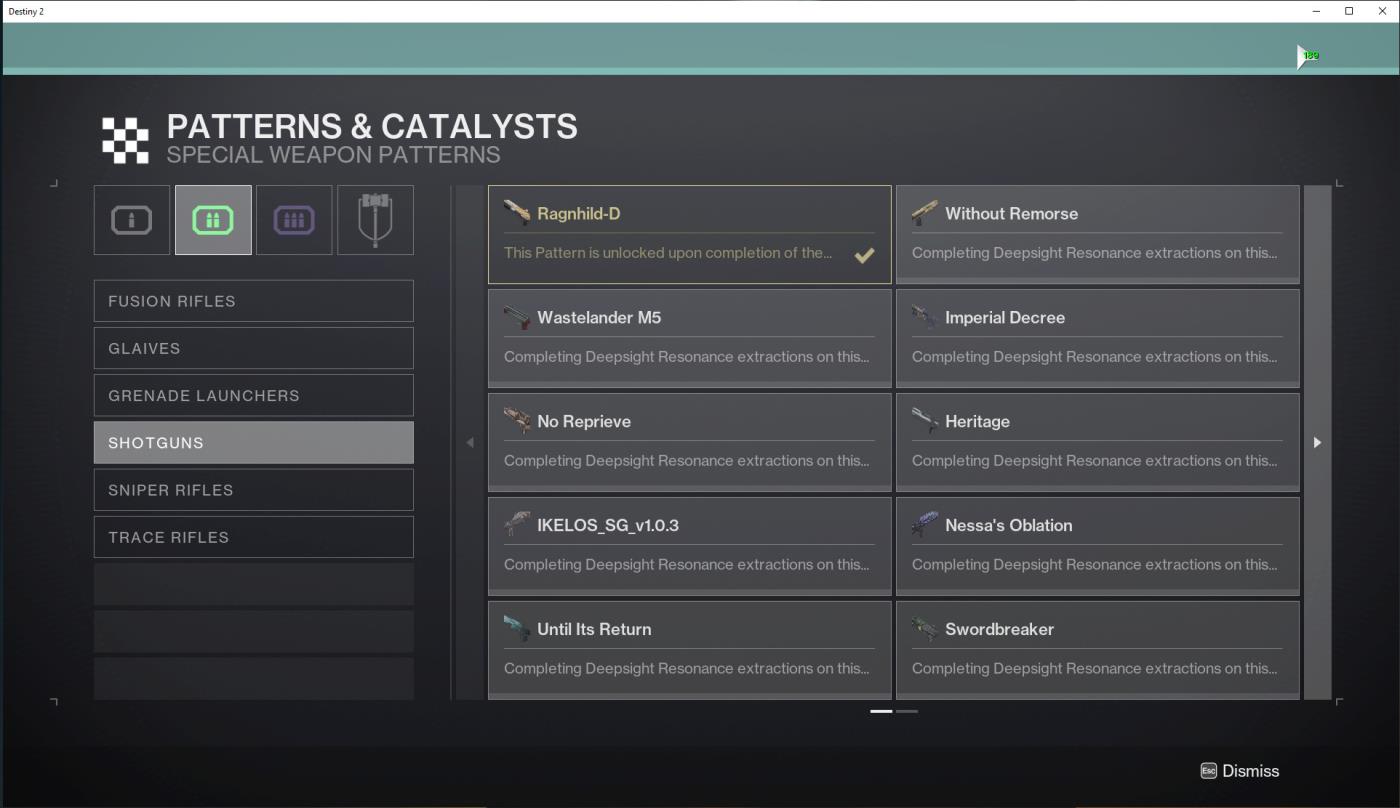This screenshot has width=1400, height=808.
Task: Open the Trace Rifles category
Action: (254, 537)
